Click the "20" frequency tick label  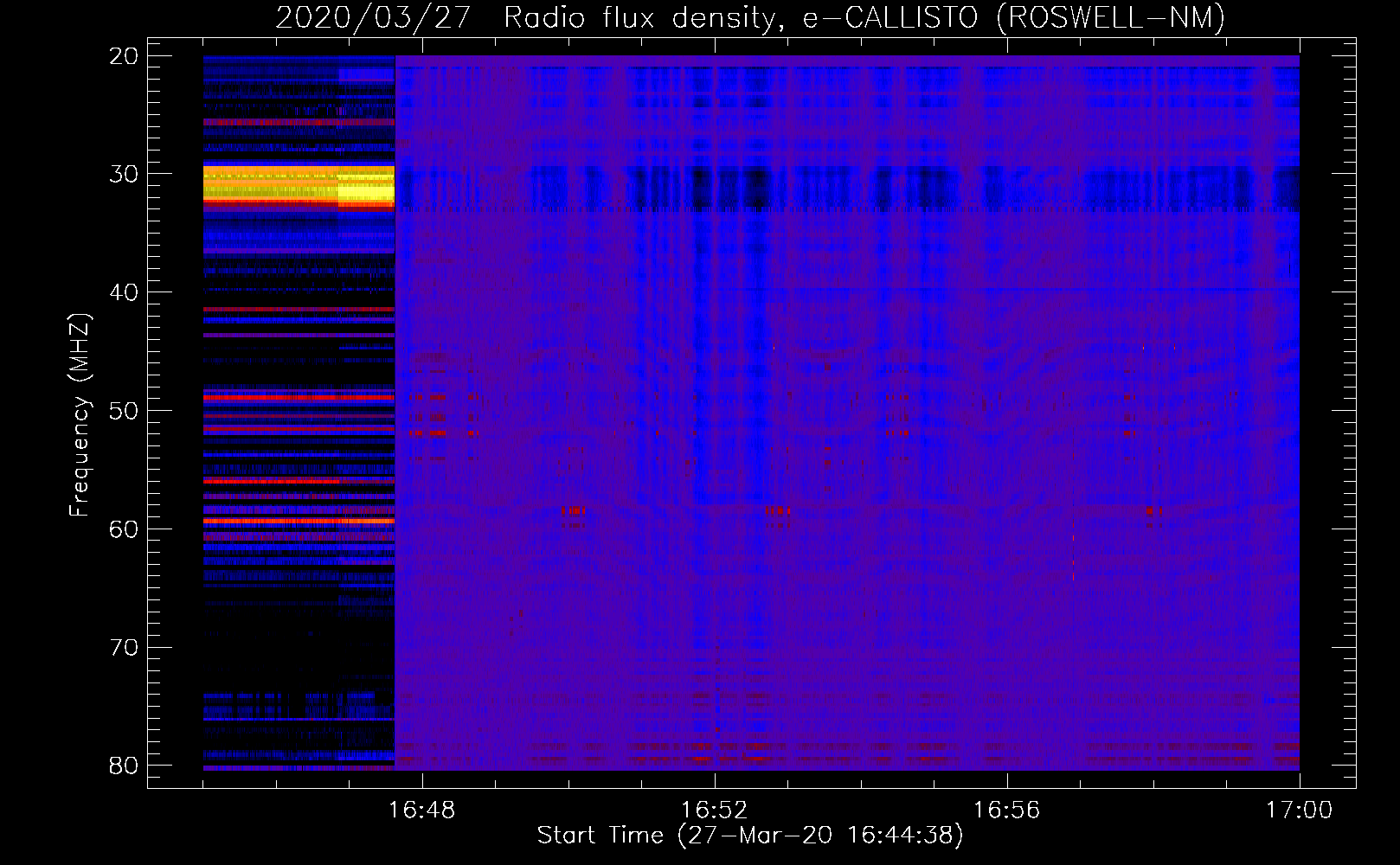[124, 56]
